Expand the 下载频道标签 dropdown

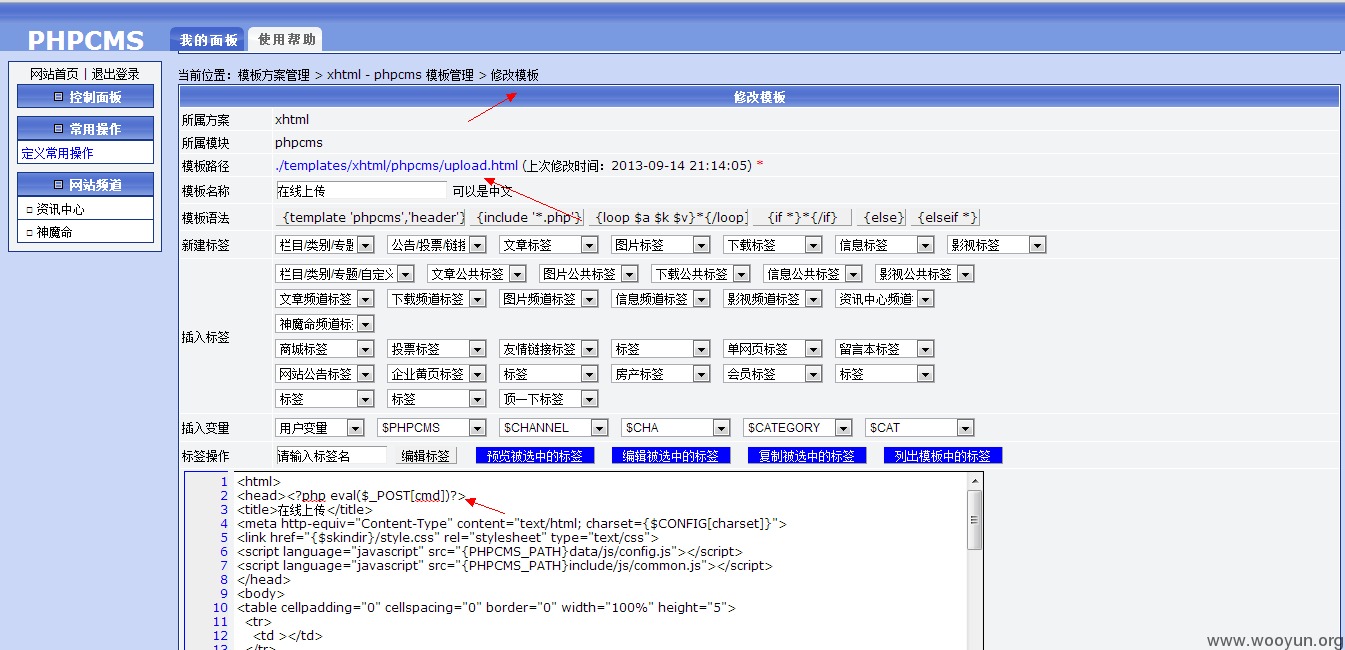(x=437, y=299)
